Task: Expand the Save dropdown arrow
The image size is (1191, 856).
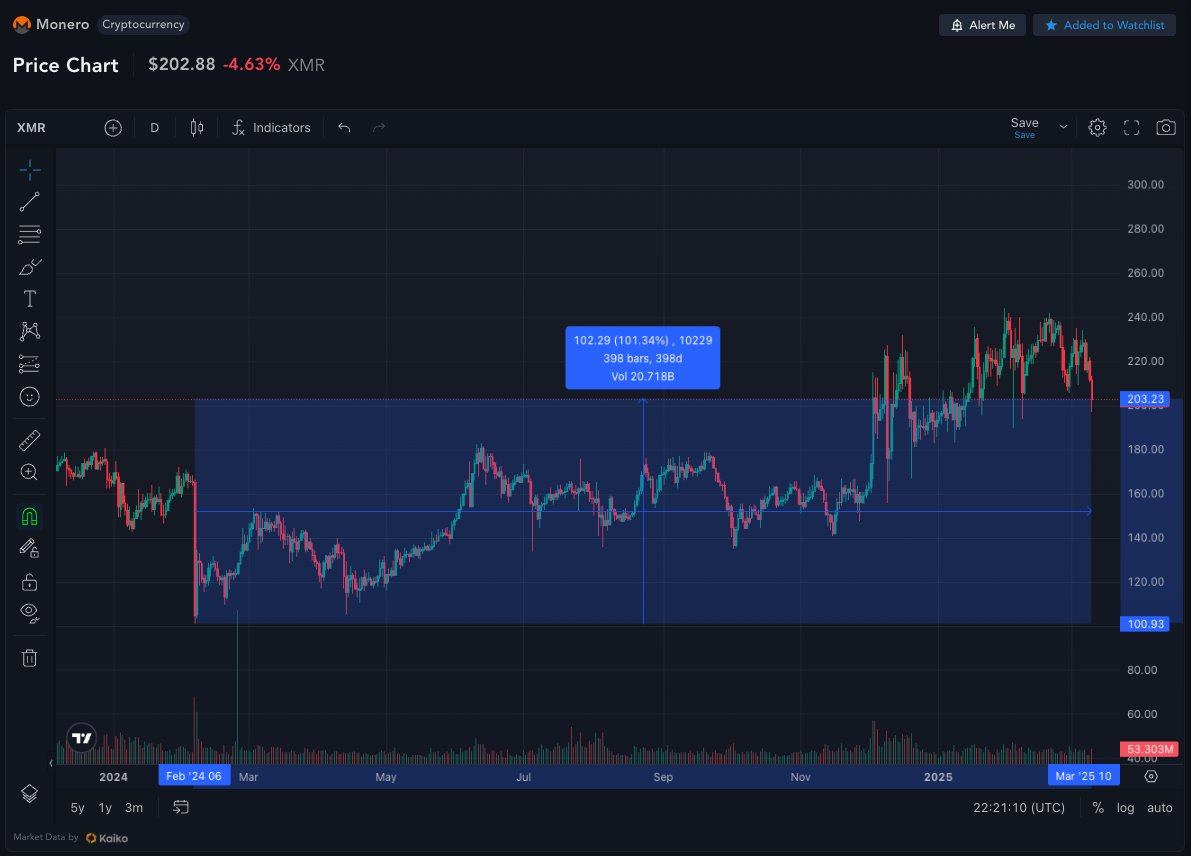Action: click(x=1063, y=128)
